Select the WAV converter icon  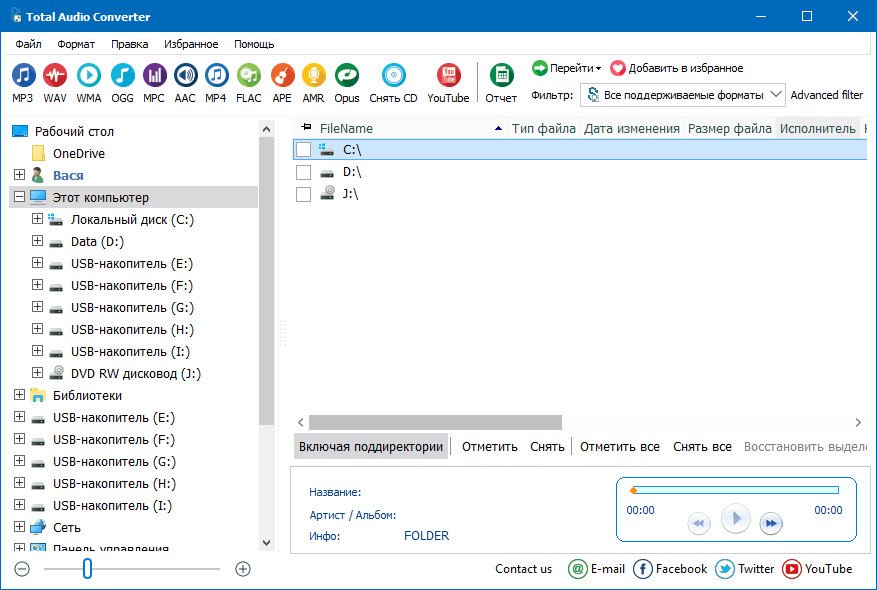[54, 76]
